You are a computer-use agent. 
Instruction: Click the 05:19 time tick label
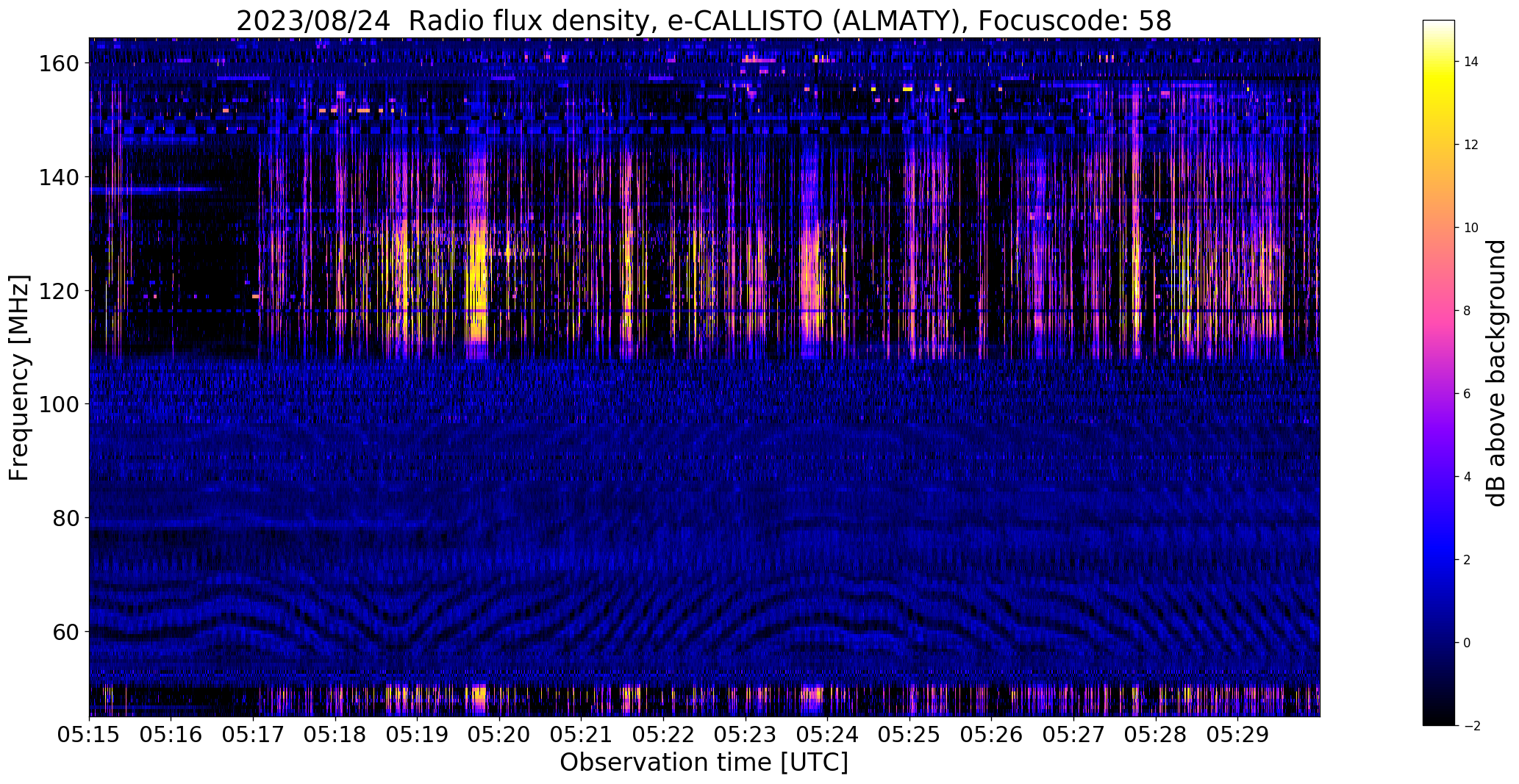(418, 734)
